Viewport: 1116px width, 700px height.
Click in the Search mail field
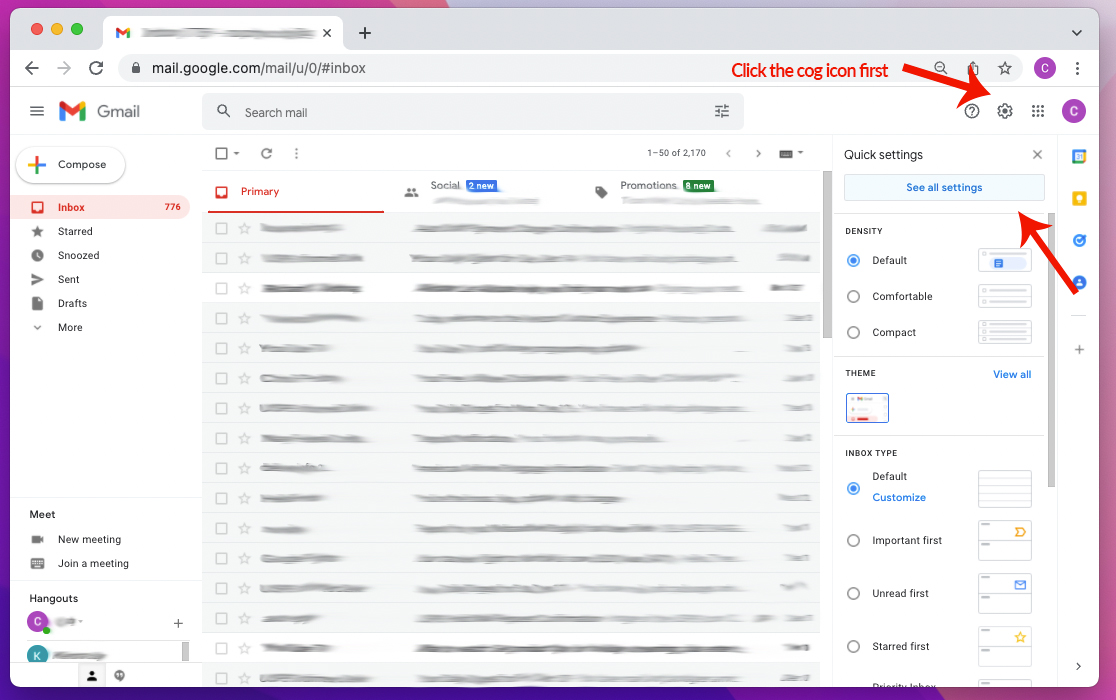(x=473, y=112)
